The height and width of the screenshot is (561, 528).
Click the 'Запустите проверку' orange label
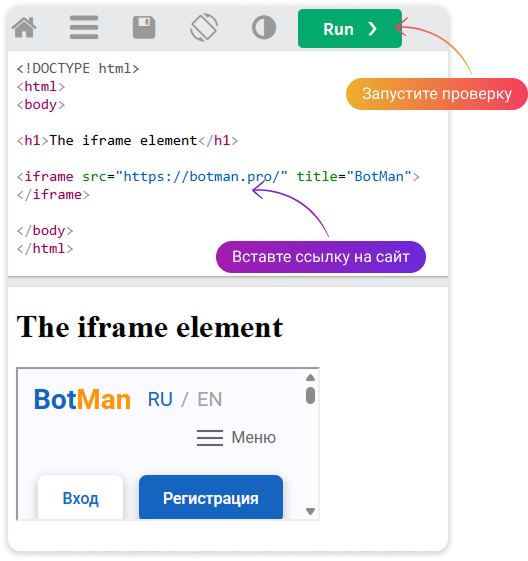click(x=437, y=94)
